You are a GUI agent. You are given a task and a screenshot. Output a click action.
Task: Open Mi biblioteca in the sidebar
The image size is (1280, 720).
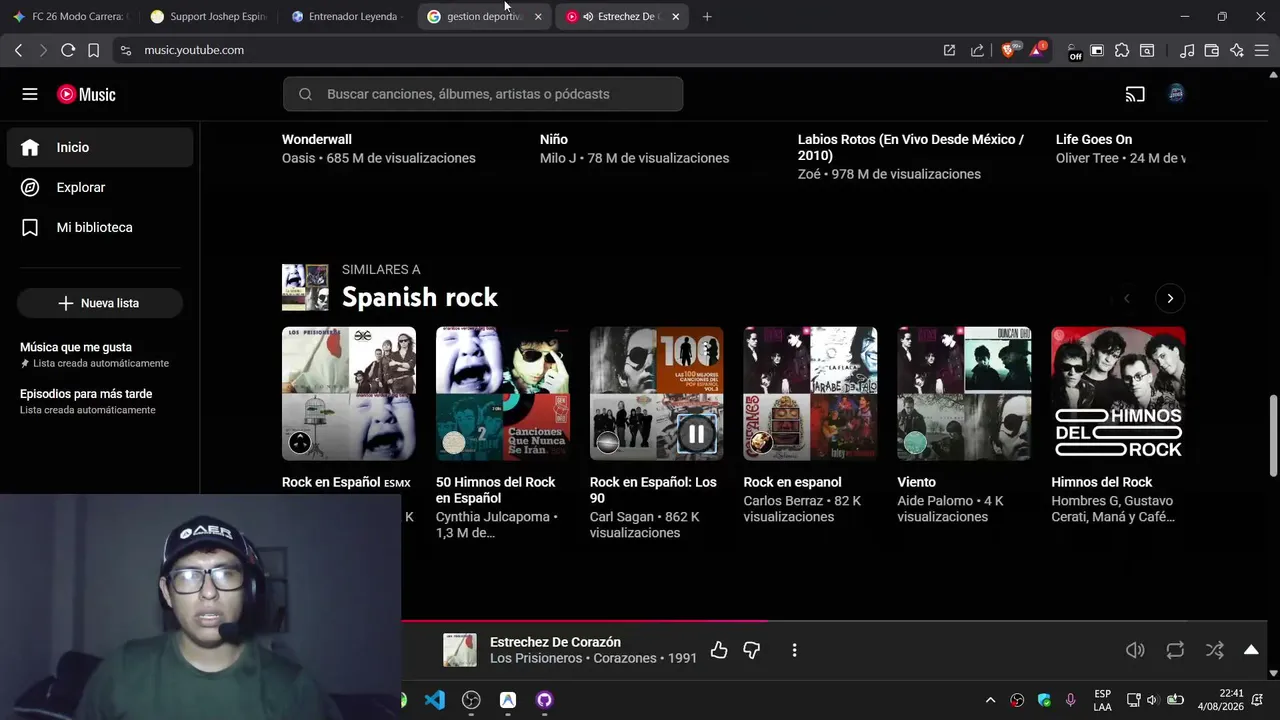100,227
